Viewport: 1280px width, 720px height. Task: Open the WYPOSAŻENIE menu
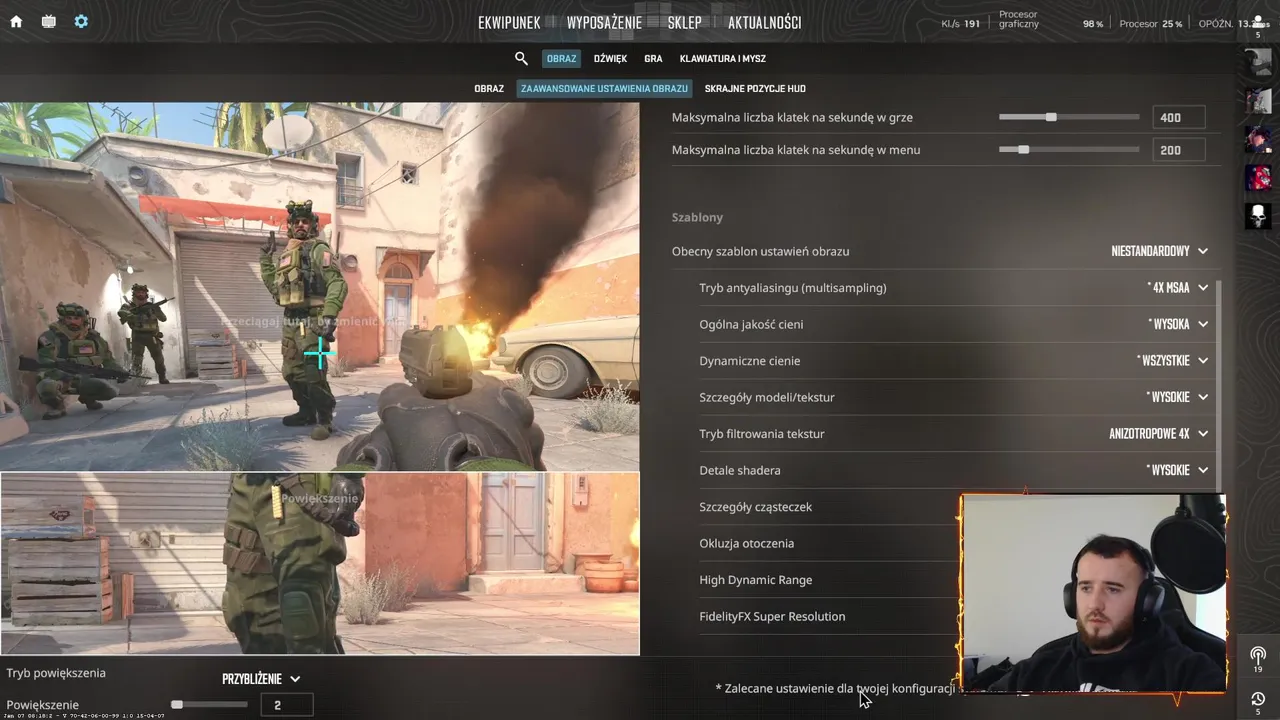604,22
